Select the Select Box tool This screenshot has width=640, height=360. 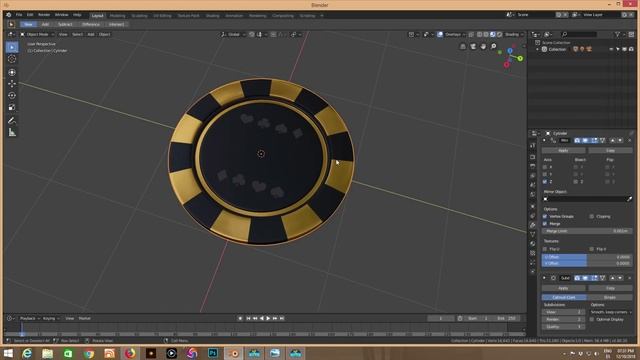pos(12,47)
